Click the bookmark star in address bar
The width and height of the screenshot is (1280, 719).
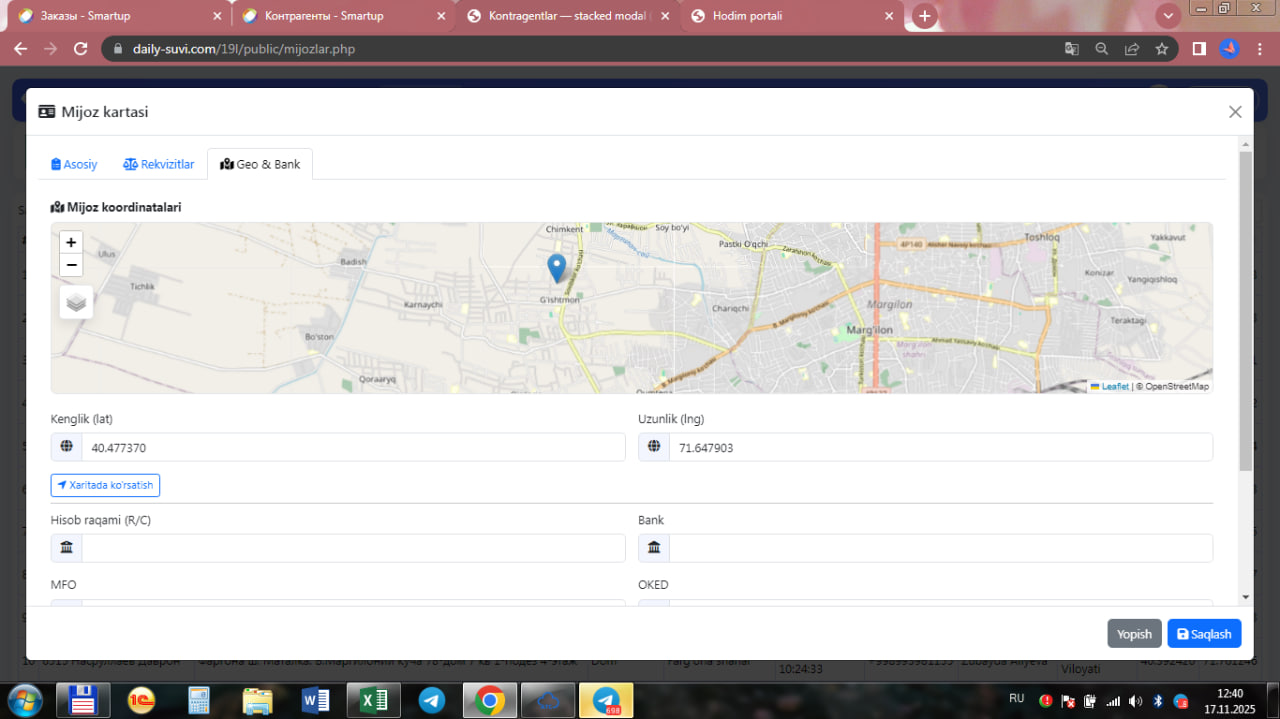(1161, 48)
